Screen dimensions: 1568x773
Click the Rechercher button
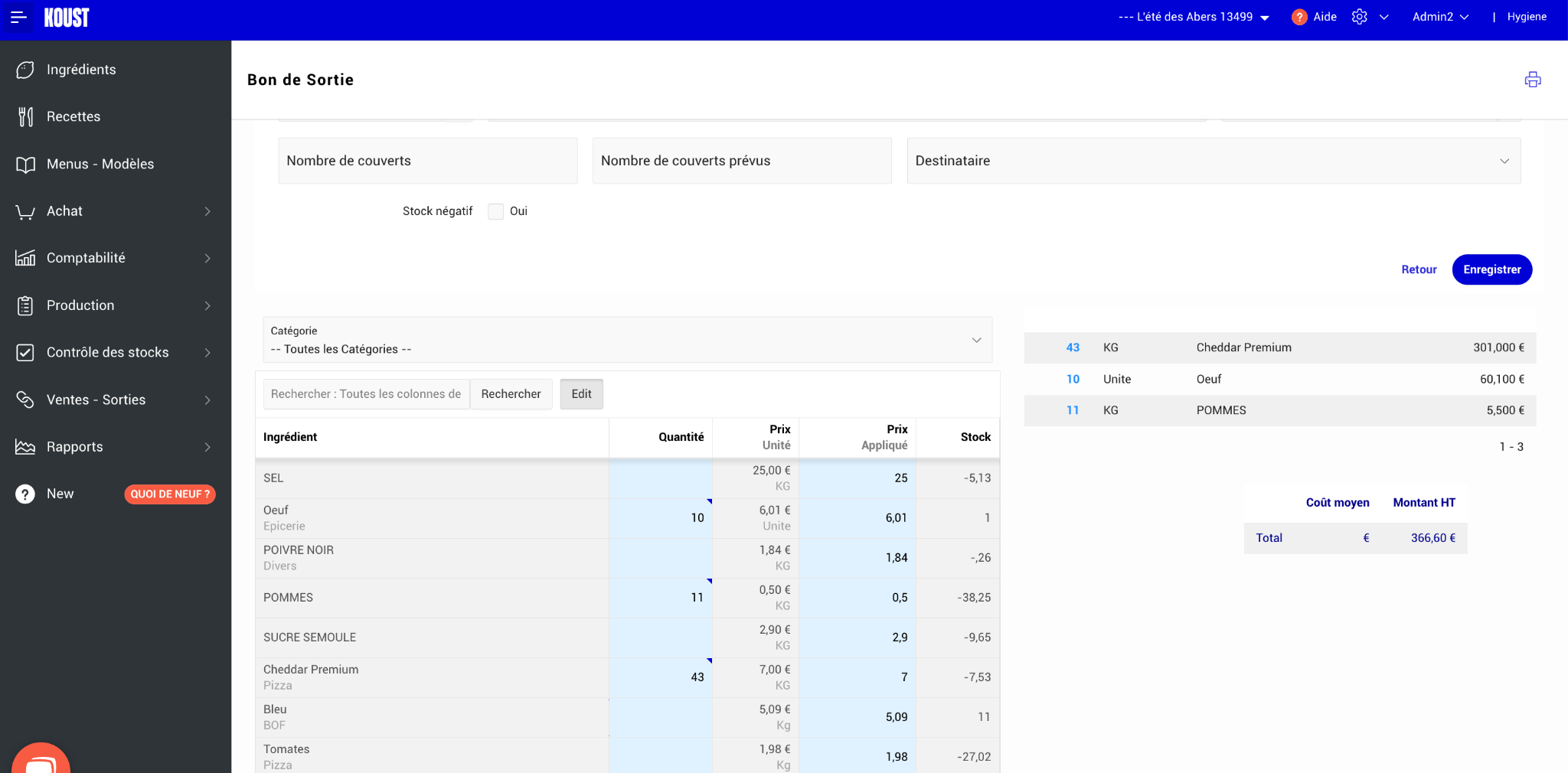click(x=511, y=394)
